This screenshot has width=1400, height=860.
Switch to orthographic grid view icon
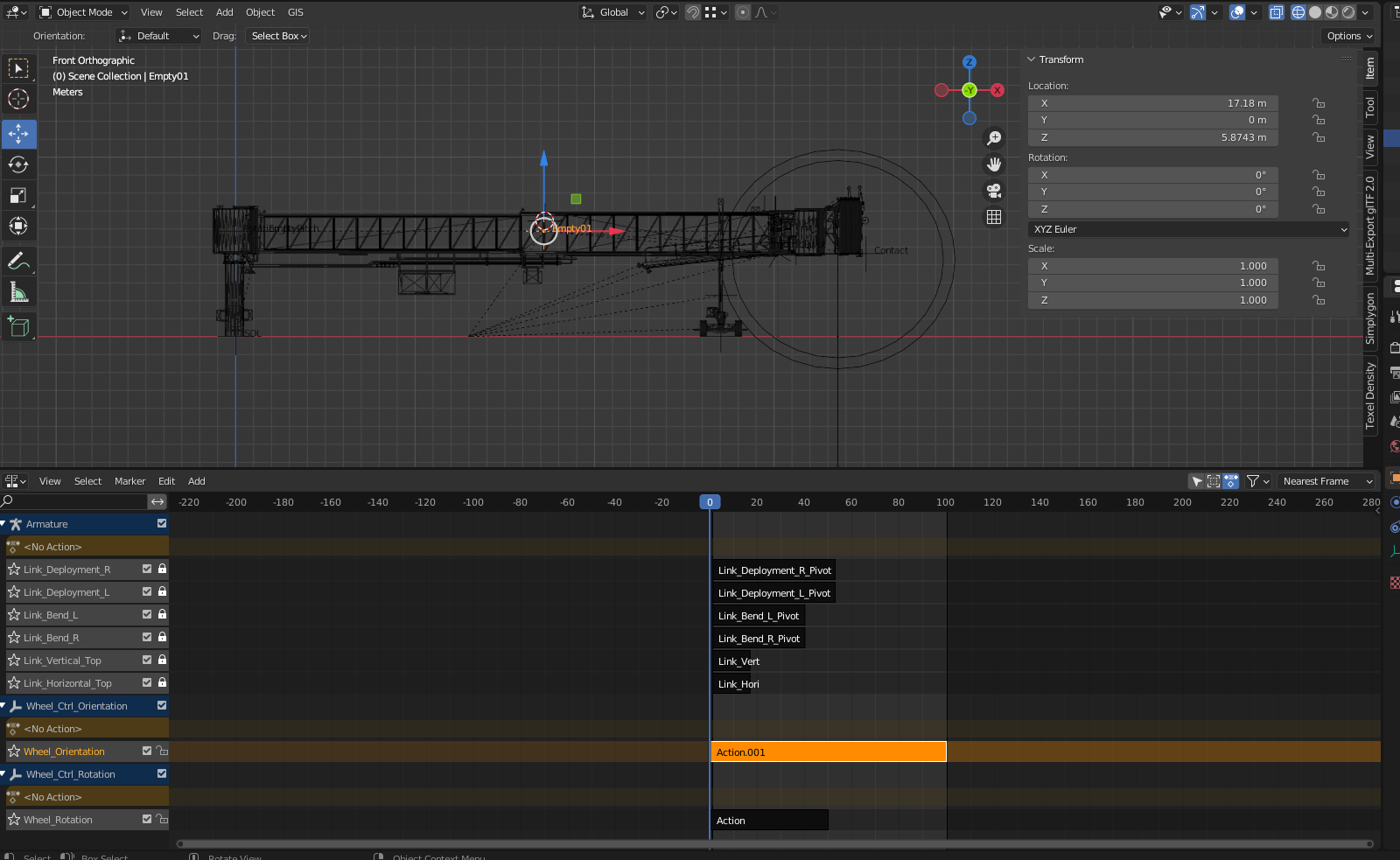click(994, 217)
